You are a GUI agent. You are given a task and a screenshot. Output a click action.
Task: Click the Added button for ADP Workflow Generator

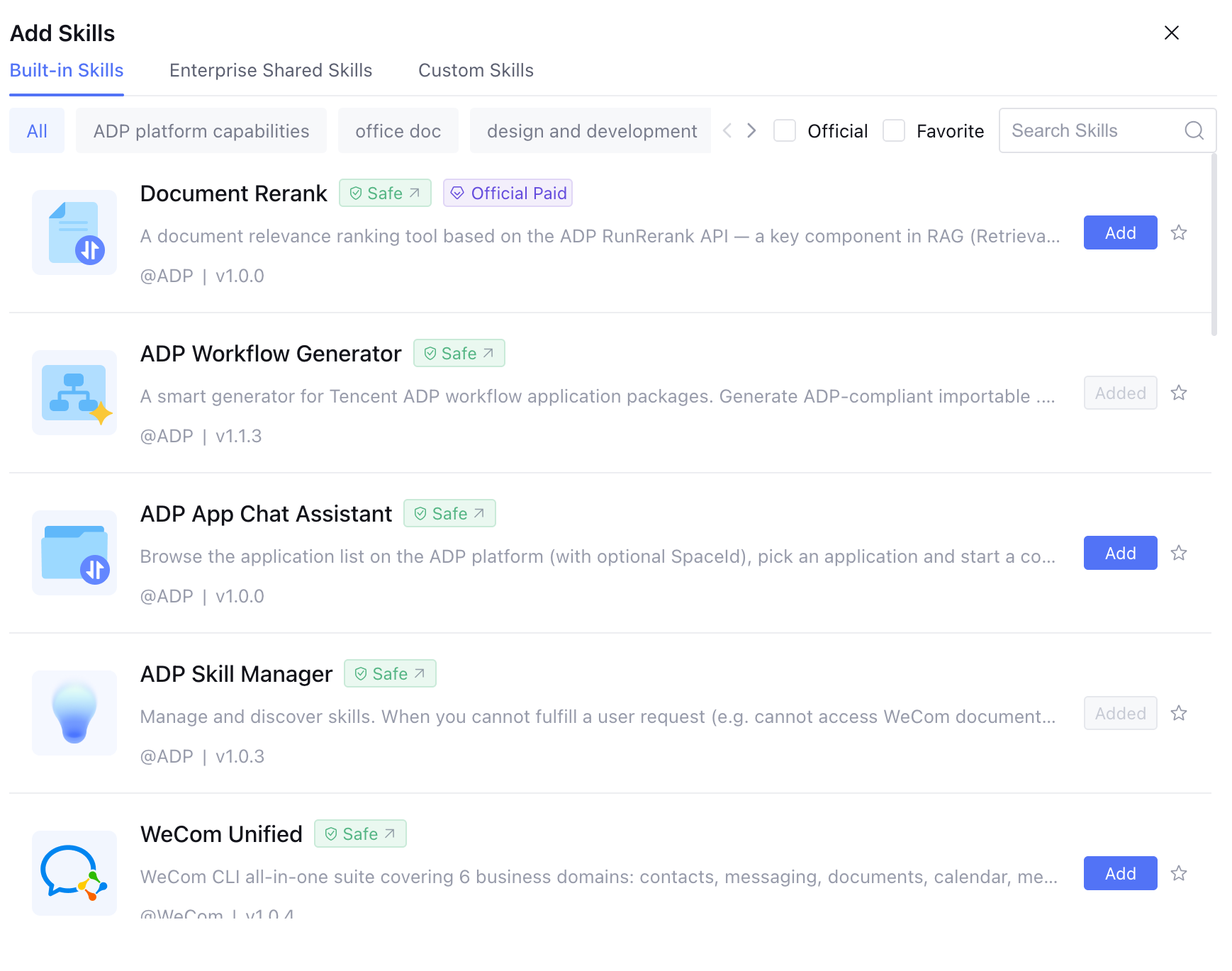click(x=1121, y=393)
